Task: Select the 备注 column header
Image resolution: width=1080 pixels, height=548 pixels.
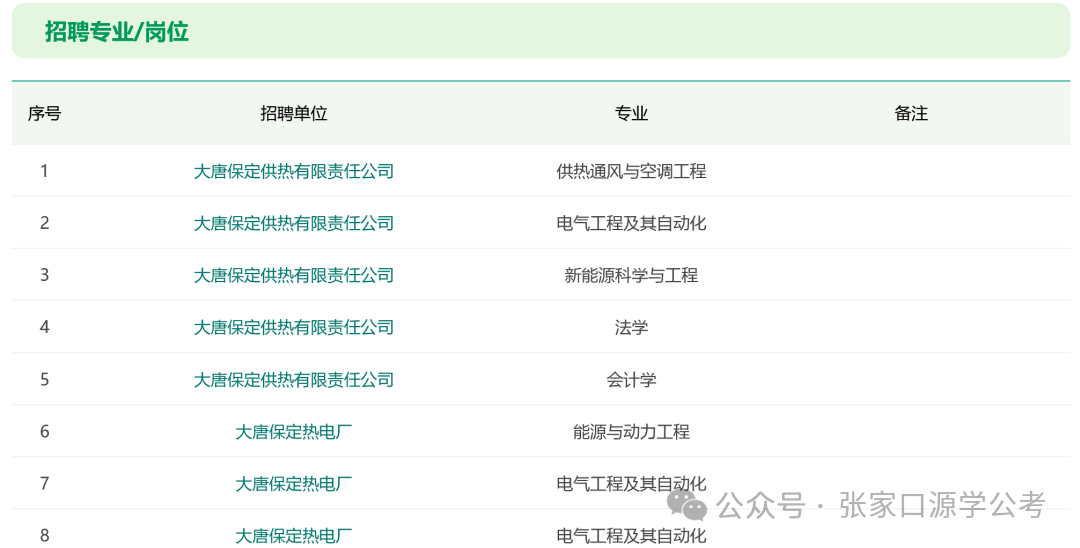Action: click(911, 114)
